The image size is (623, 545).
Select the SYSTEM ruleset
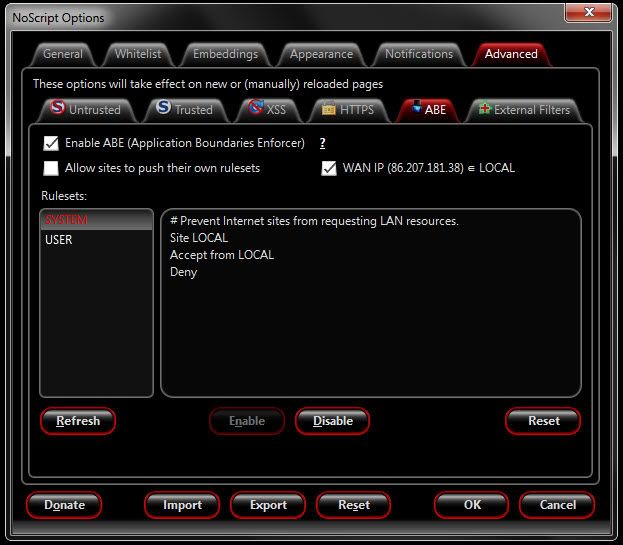pos(97,220)
